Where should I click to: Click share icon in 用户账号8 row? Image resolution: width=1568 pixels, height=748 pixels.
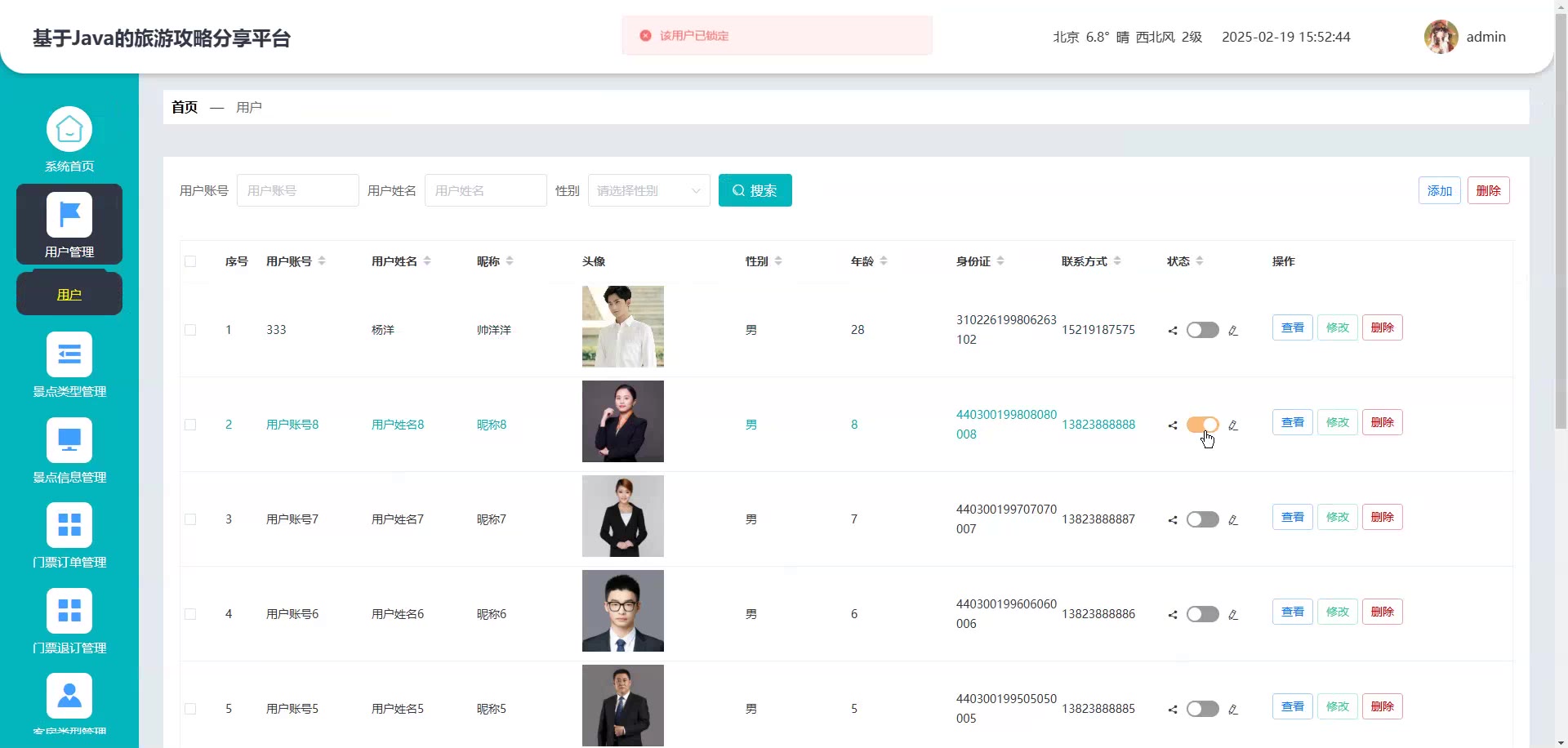[1173, 425]
